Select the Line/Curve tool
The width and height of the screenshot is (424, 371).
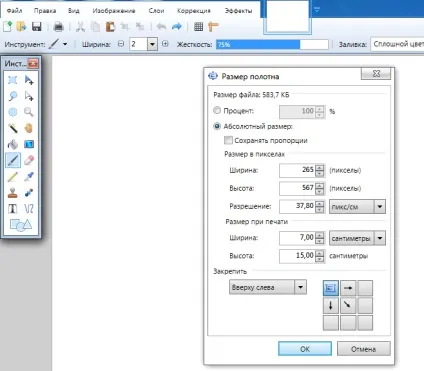(29, 209)
